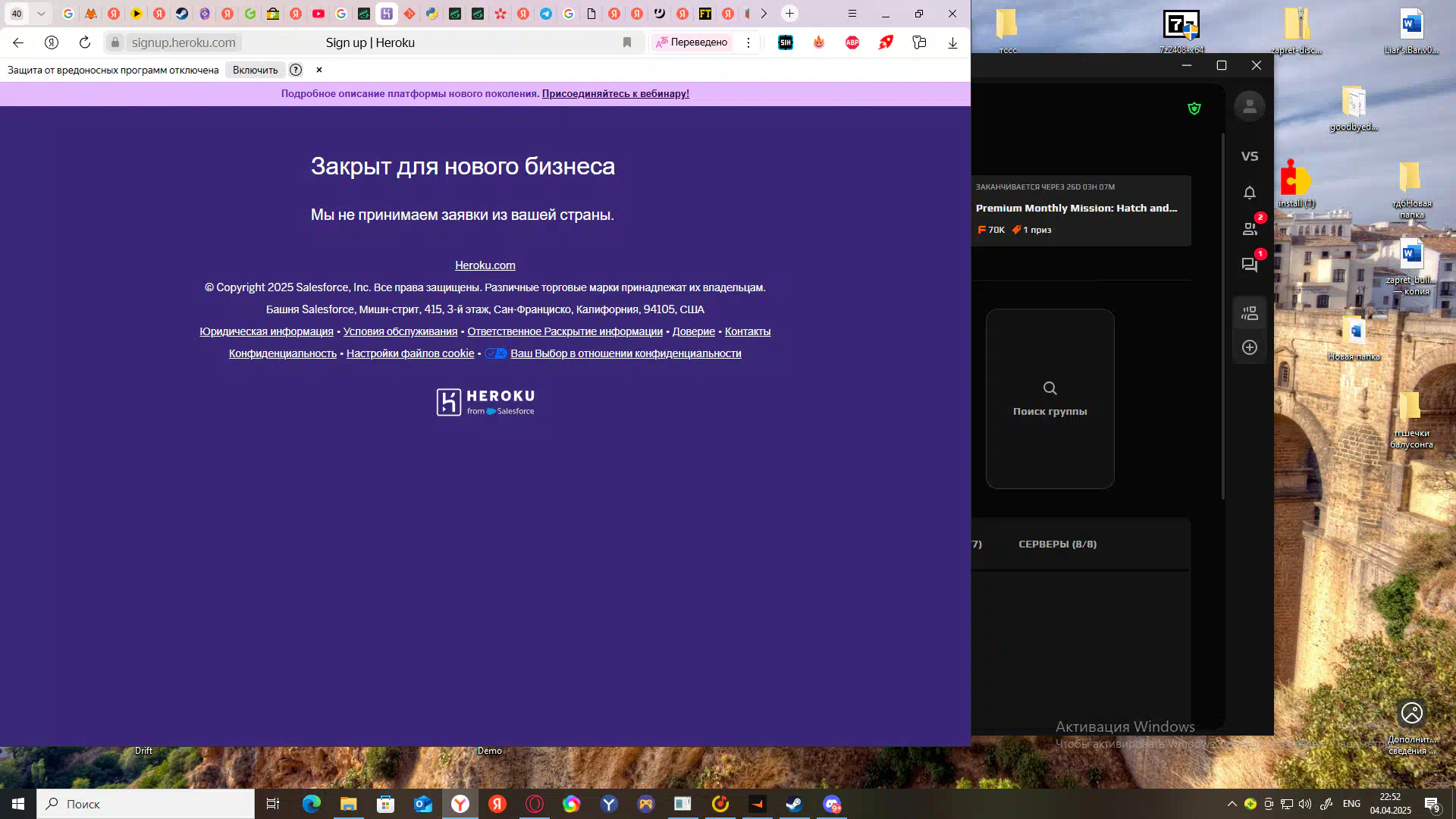The width and height of the screenshot is (1456, 819).
Task: Open the tab list dropdown next to tab counter
Action: [x=41, y=14]
